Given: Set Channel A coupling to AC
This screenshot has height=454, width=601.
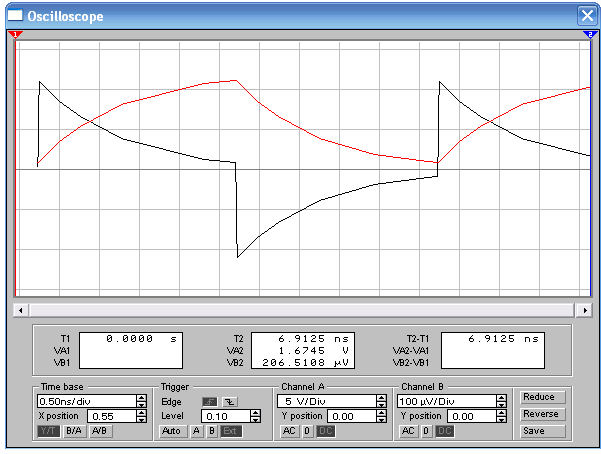Looking at the screenshot, I should tap(289, 431).
